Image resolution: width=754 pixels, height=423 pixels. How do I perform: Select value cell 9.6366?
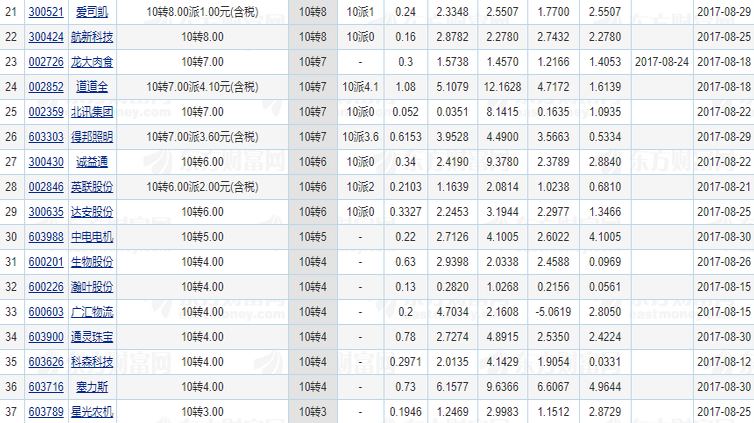coord(502,387)
